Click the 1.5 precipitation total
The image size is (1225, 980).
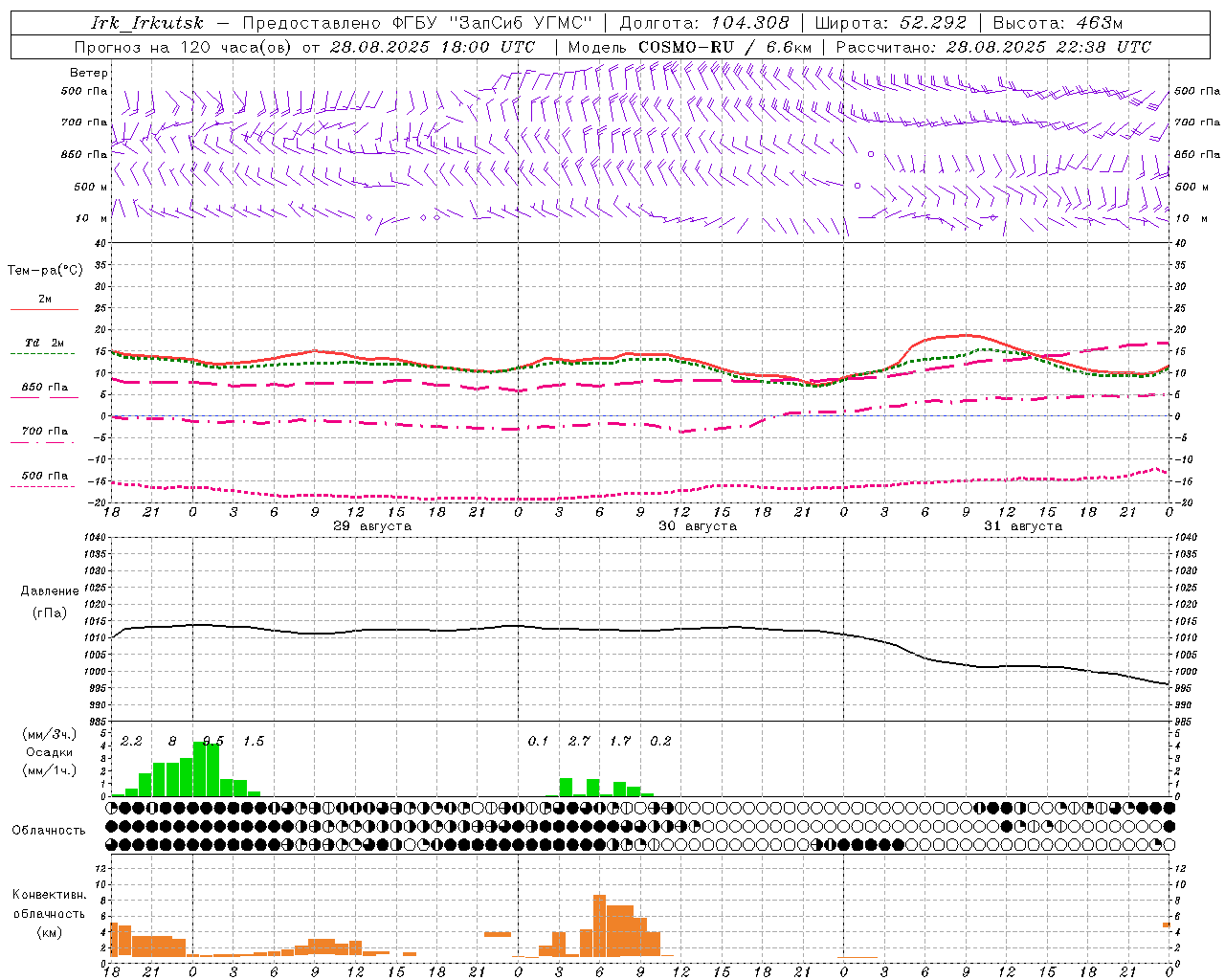[x=254, y=742]
